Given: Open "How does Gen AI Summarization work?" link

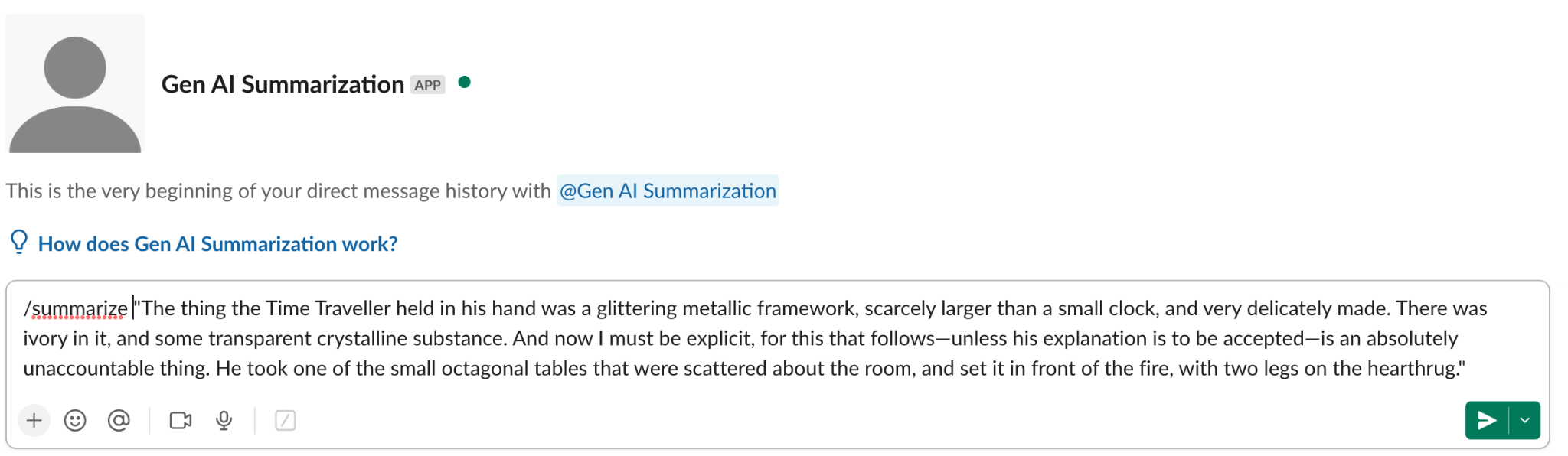Looking at the screenshot, I should (x=217, y=244).
